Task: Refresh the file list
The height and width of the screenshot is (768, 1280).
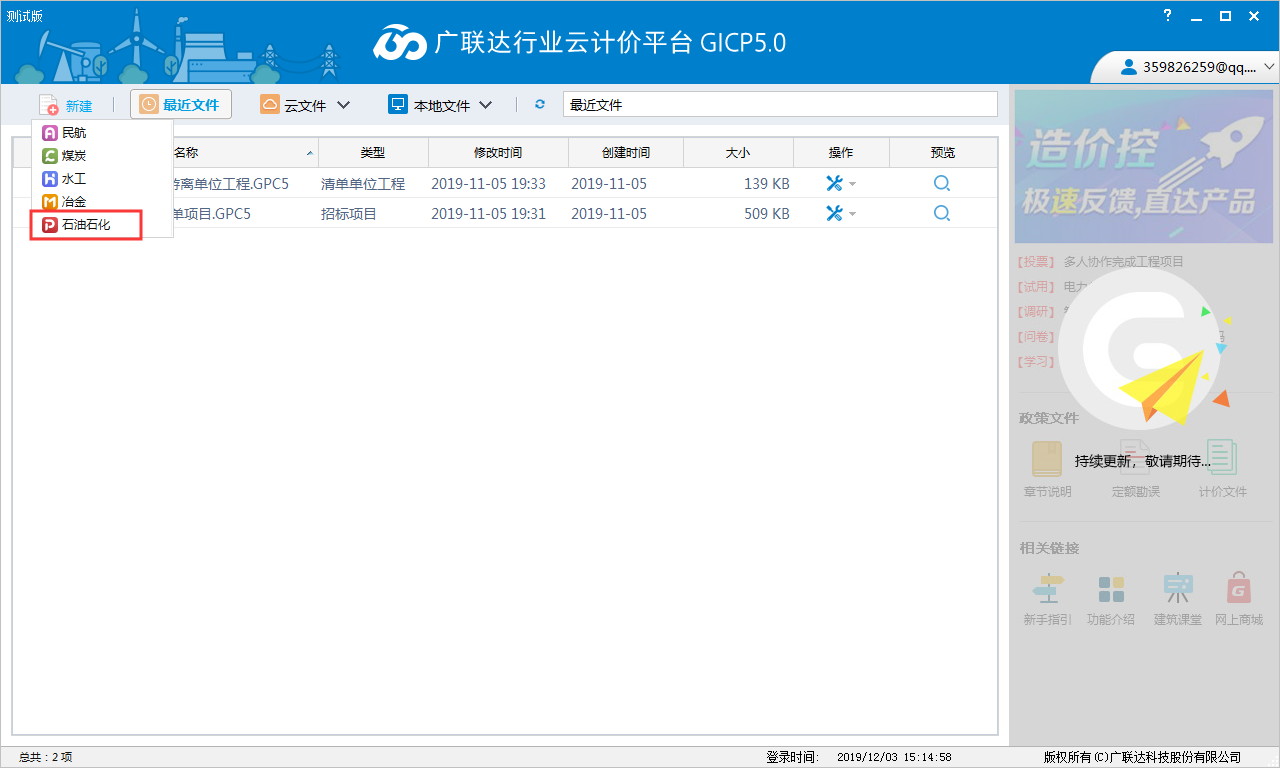Action: [x=539, y=104]
